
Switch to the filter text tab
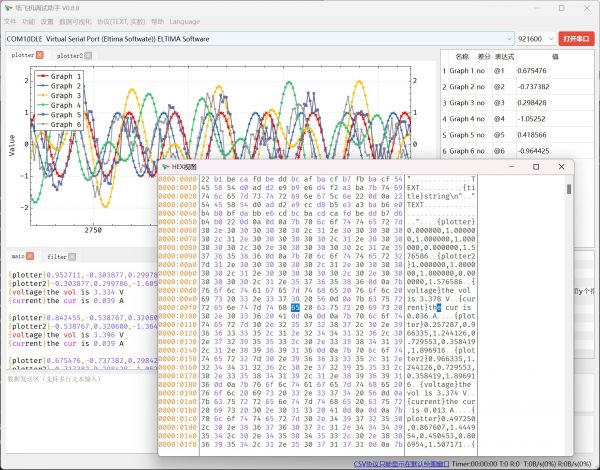pyautogui.click(x=57, y=257)
